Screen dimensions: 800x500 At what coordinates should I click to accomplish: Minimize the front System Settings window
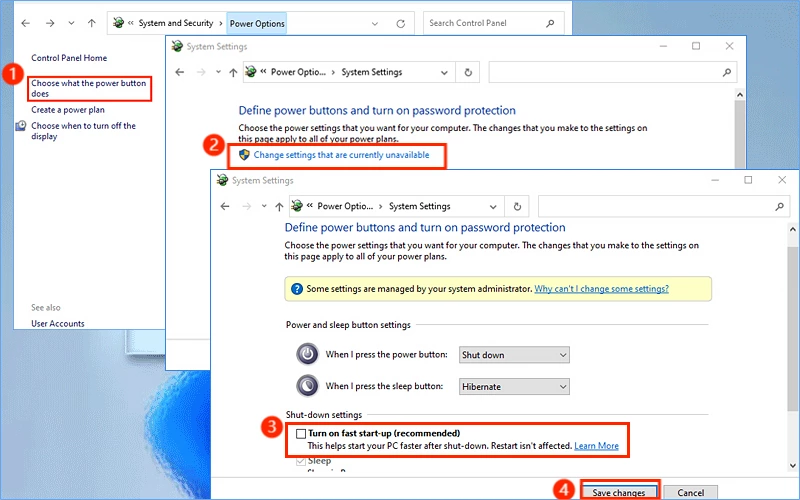tap(715, 180)
